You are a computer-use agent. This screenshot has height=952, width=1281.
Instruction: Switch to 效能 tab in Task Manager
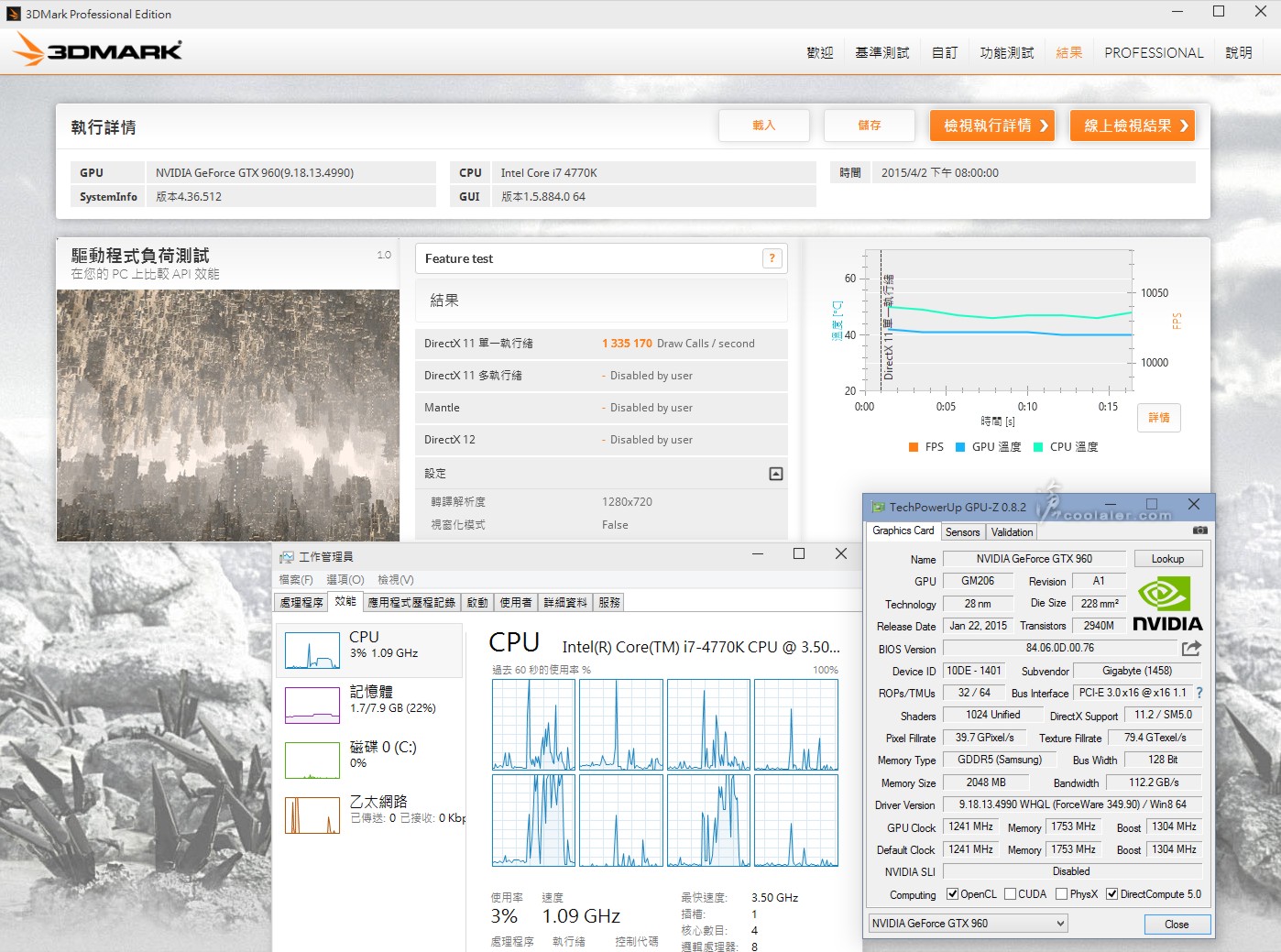pos(345,601)
